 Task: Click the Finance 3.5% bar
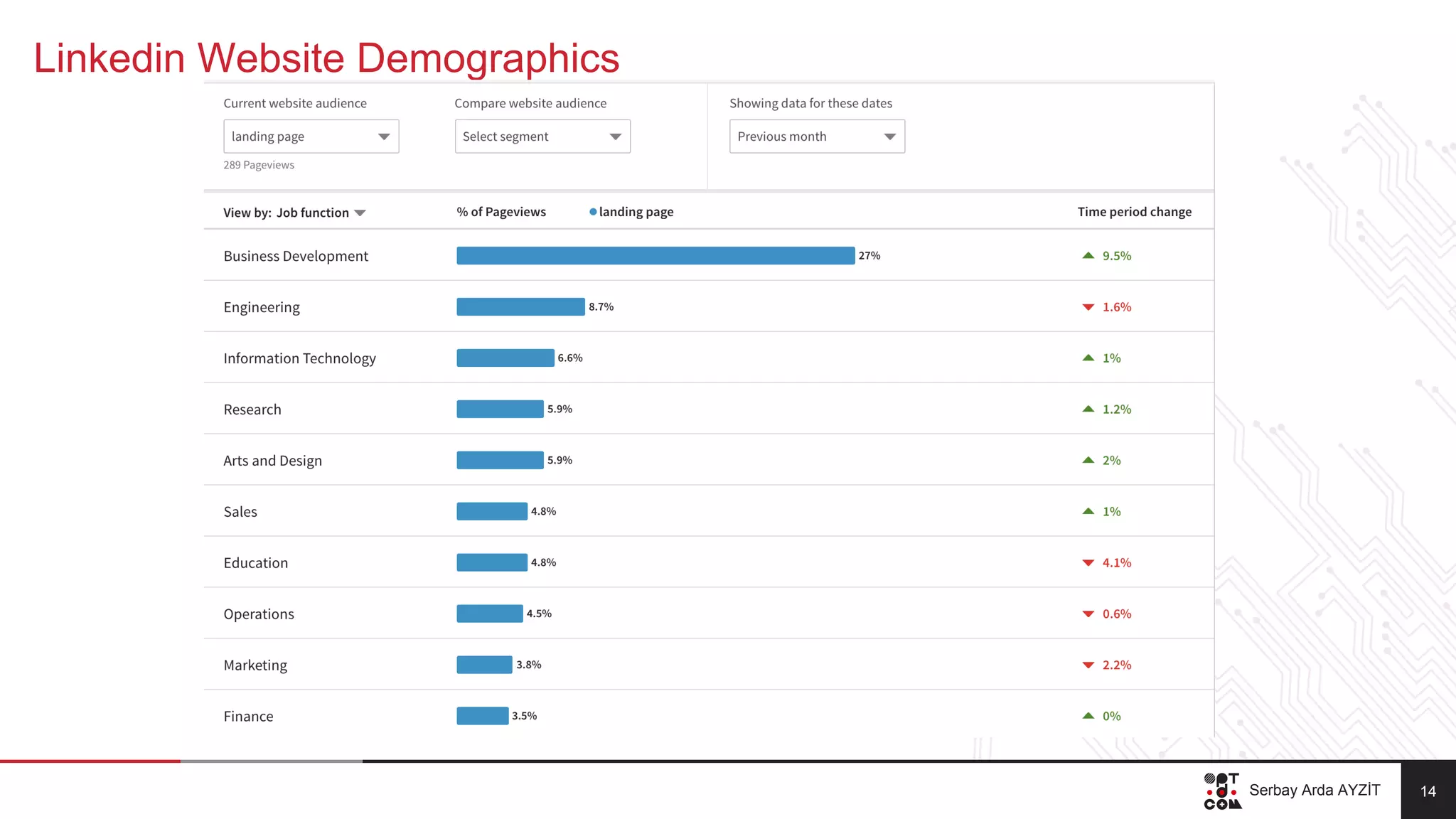click(x=482, y=716)
